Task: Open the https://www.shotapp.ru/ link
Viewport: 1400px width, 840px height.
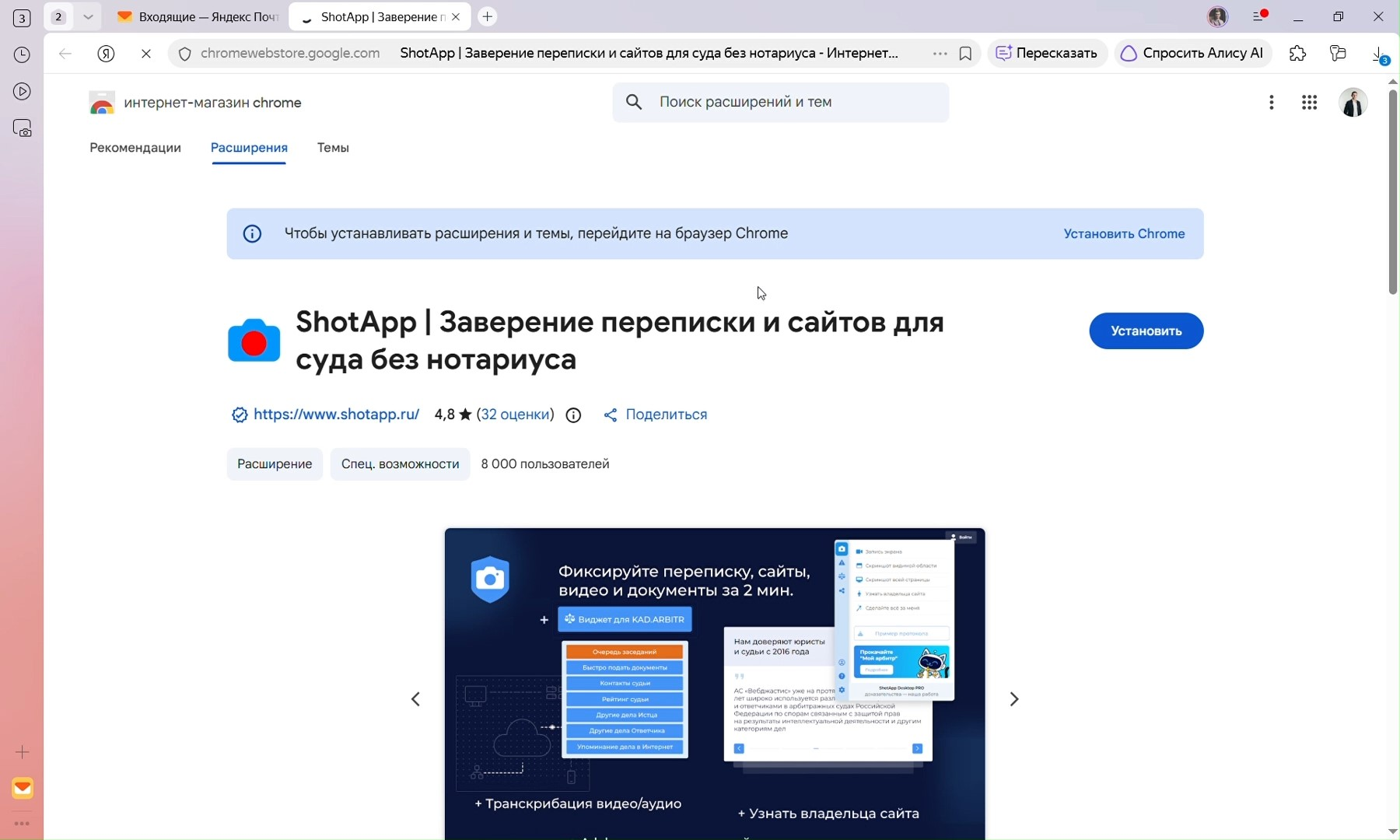Action: [337, 415]
